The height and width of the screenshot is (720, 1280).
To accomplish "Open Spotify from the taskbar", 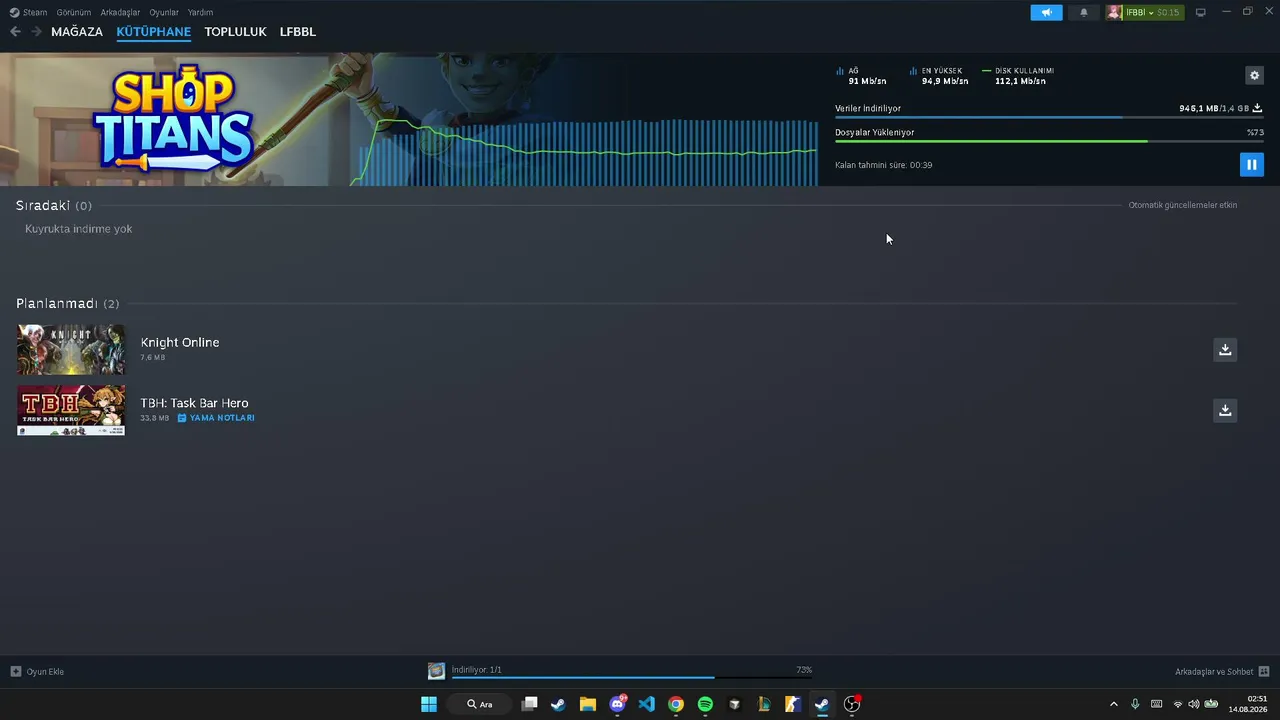I will (x=705, y=704).
